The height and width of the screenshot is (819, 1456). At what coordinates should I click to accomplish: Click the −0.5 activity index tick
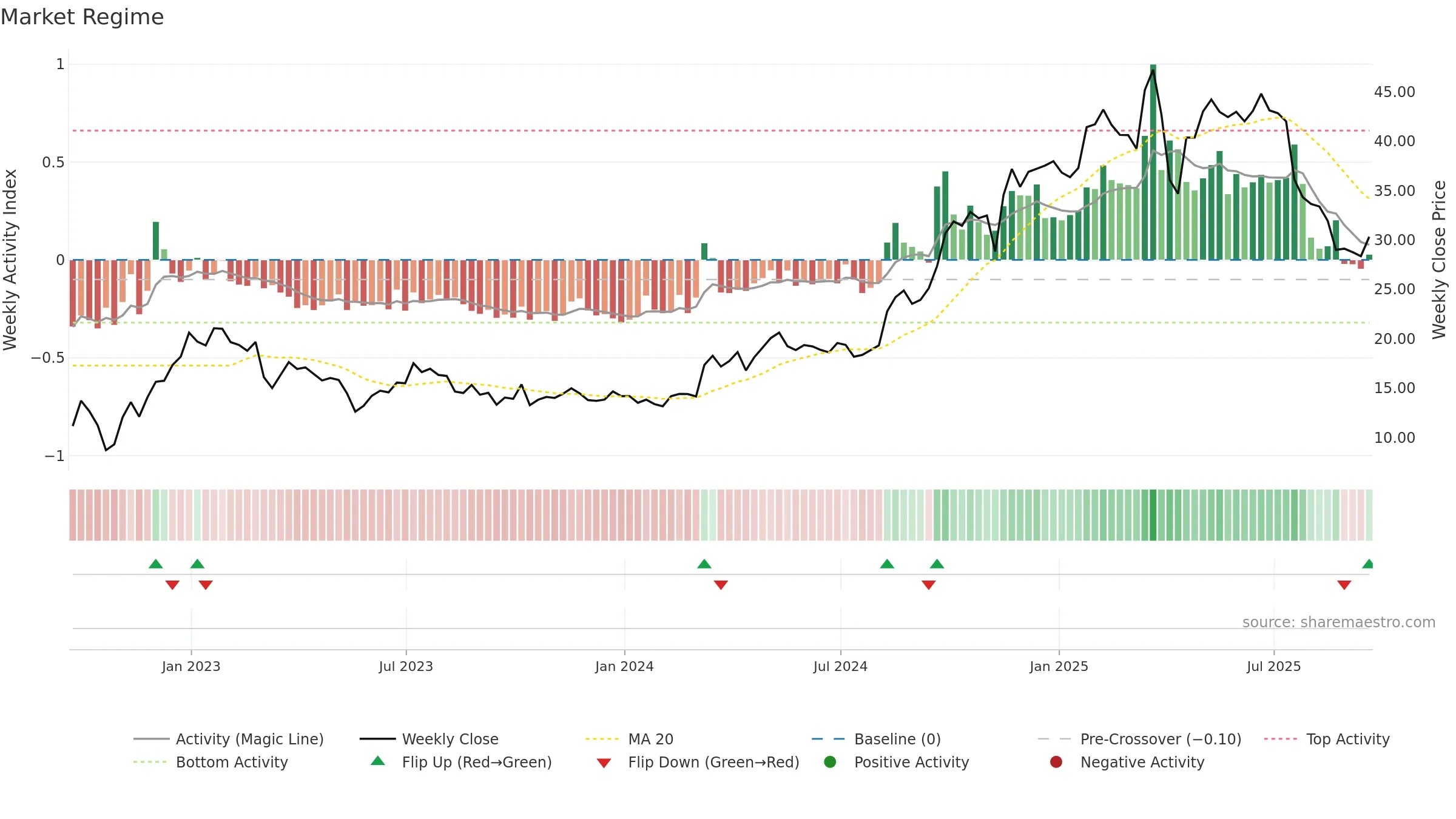pos(48,358)
